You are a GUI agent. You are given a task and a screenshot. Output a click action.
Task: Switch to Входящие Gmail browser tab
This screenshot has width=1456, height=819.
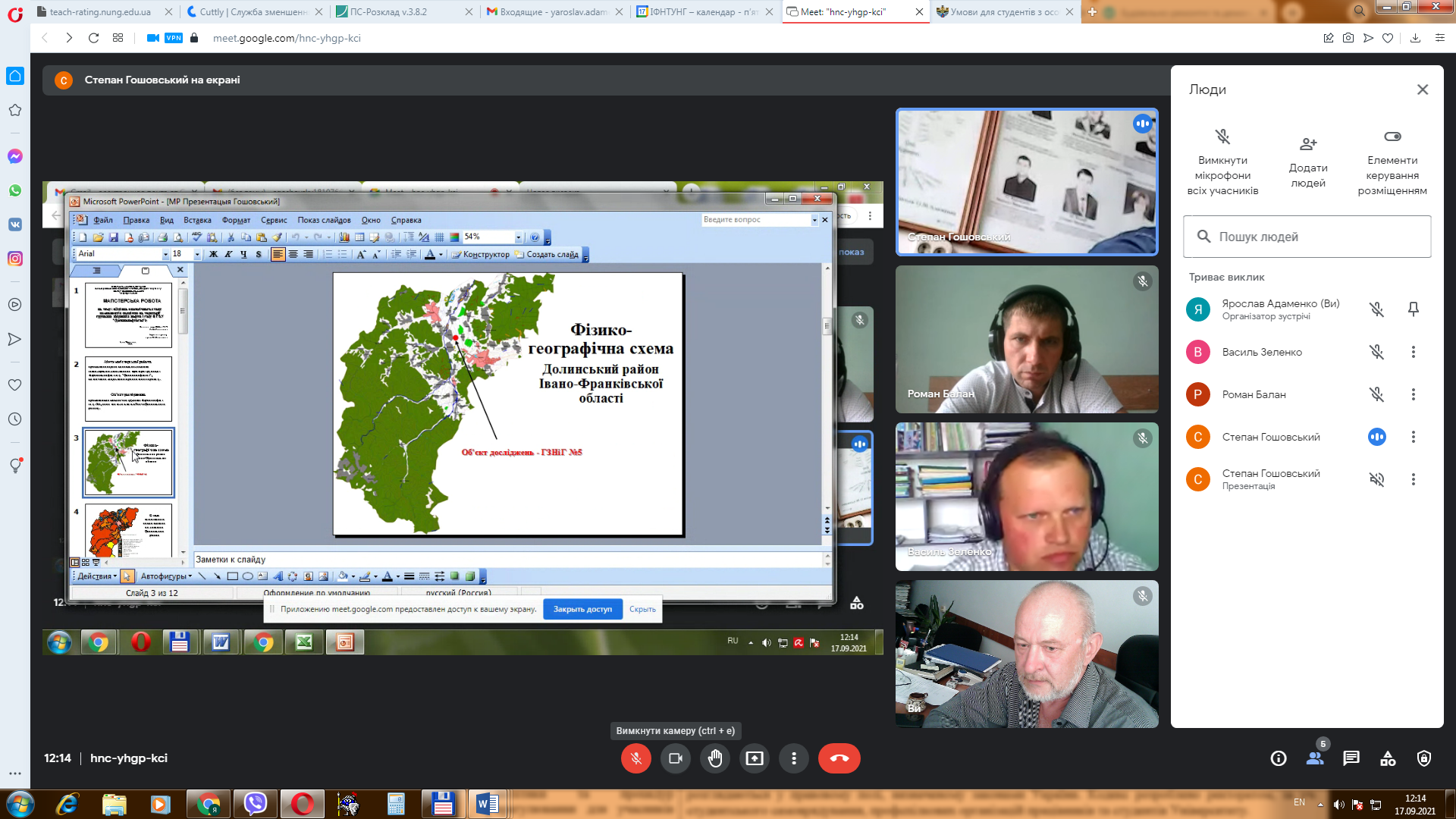(554, 11)
